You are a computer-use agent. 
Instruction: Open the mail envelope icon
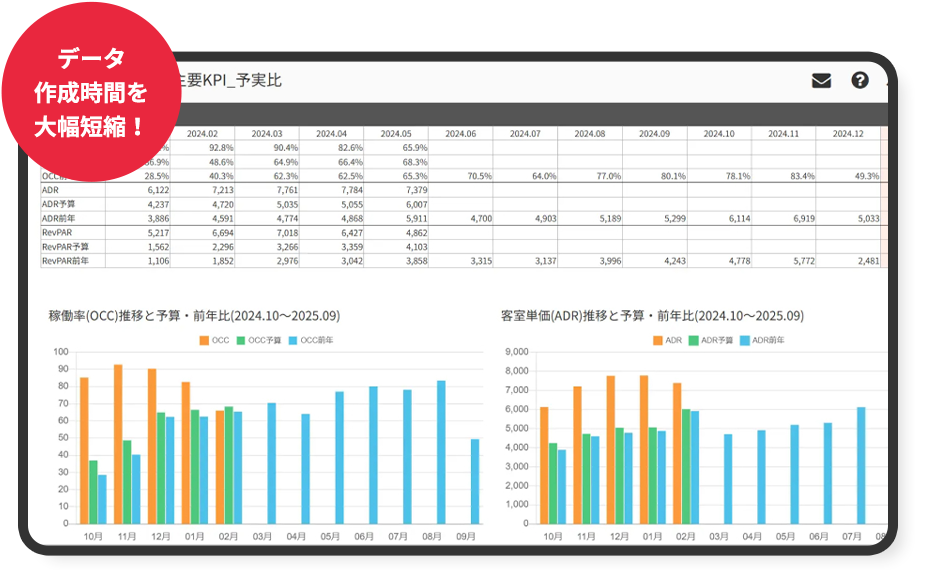[x=821, y=80]
